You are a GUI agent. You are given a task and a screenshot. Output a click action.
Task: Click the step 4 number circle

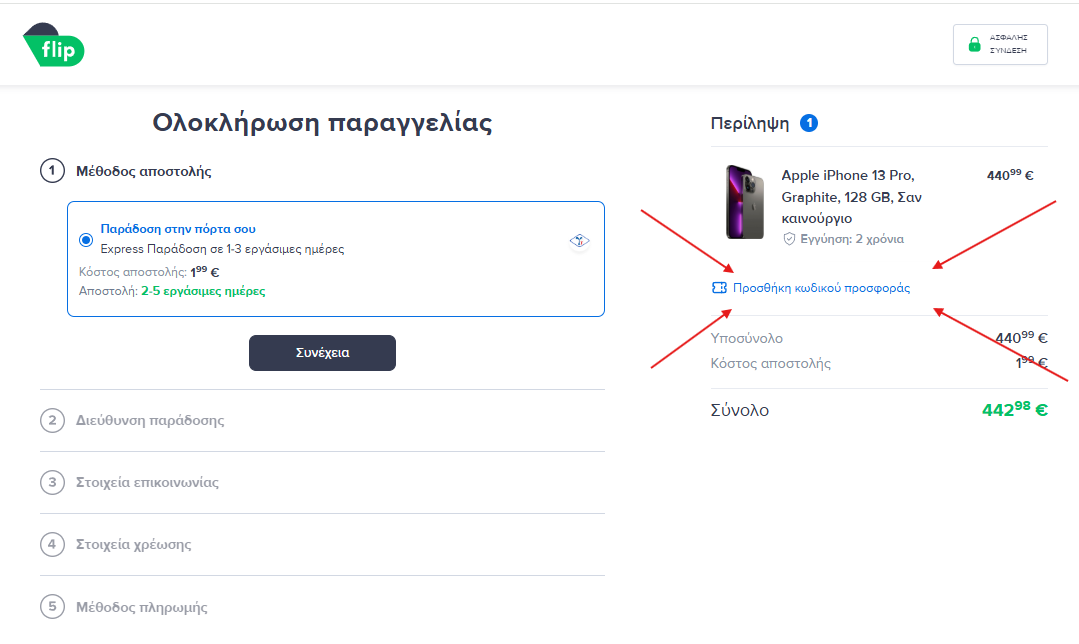[x=52, y=545]
